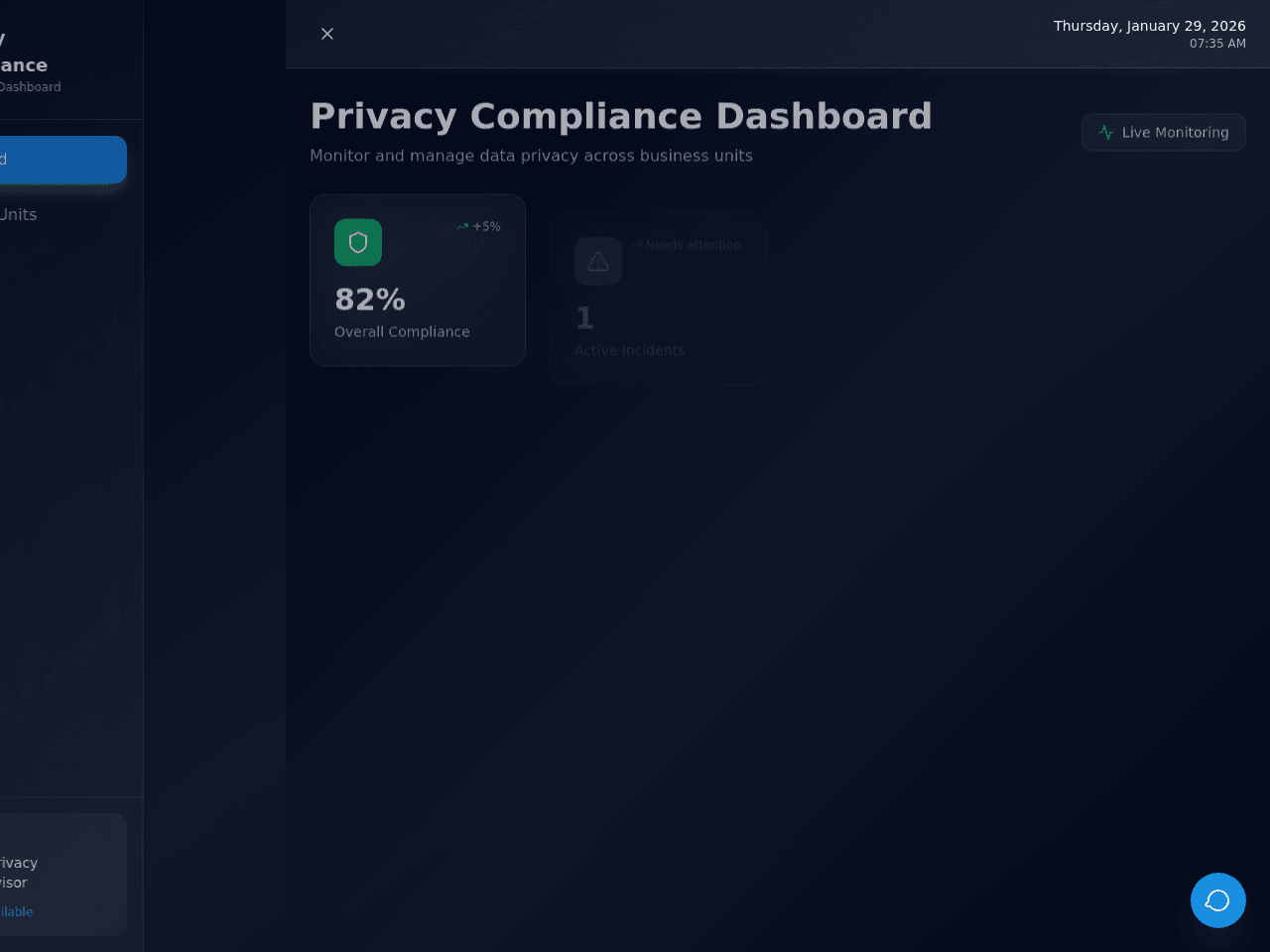Click the Active Incidents warning triangle icon
Screen dimensions: 1270x952
(x=598, y=261)
